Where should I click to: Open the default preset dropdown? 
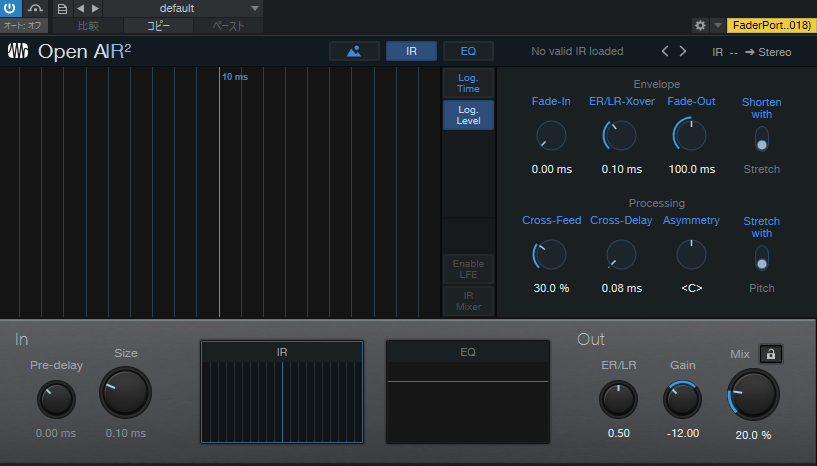pyautogui.click(x=183, y=8)
